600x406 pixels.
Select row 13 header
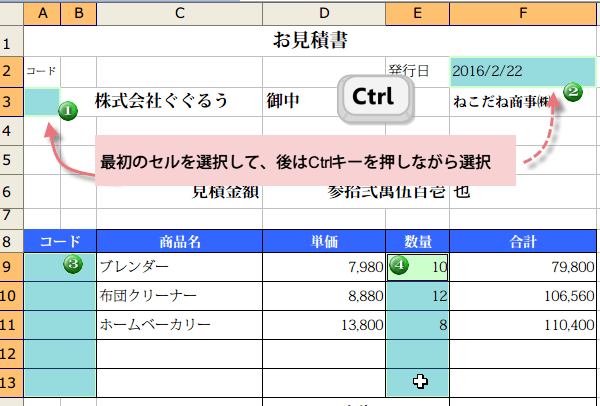(11, 383)
